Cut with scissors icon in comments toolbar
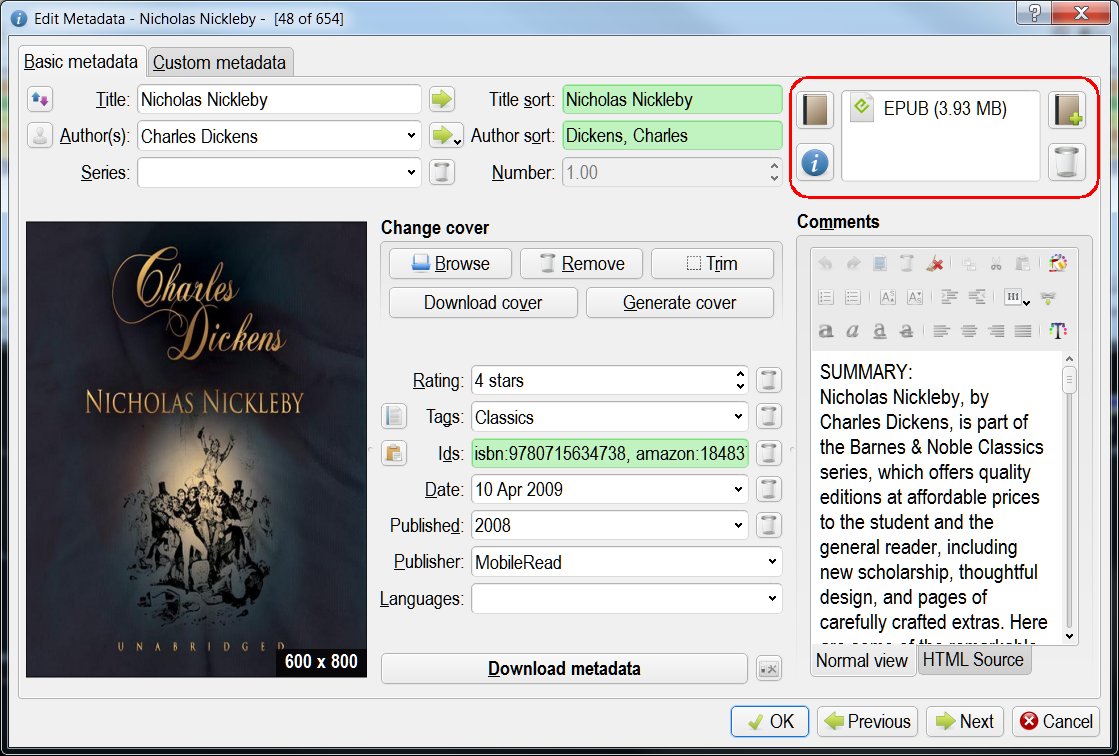The image size is (1119, 756). coord(996,263)
